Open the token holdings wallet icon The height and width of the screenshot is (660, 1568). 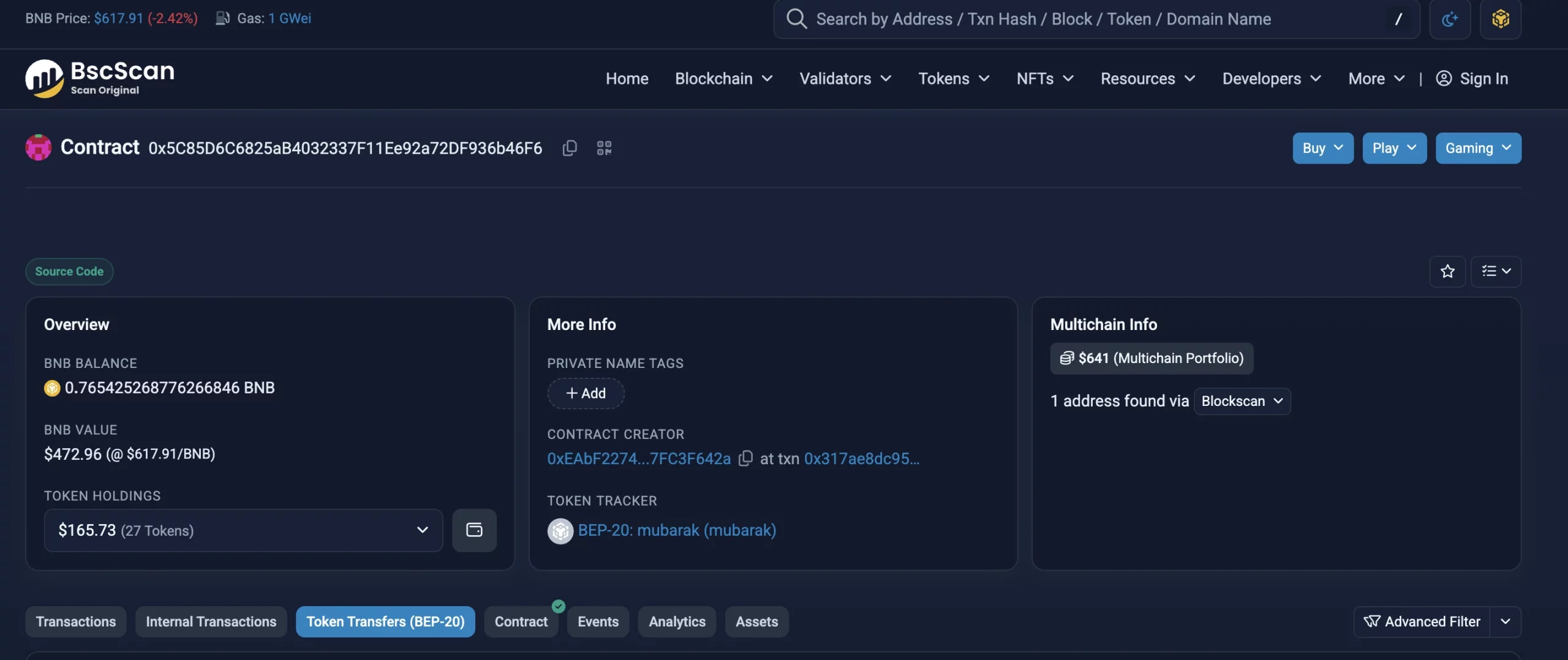coord(474,530)
